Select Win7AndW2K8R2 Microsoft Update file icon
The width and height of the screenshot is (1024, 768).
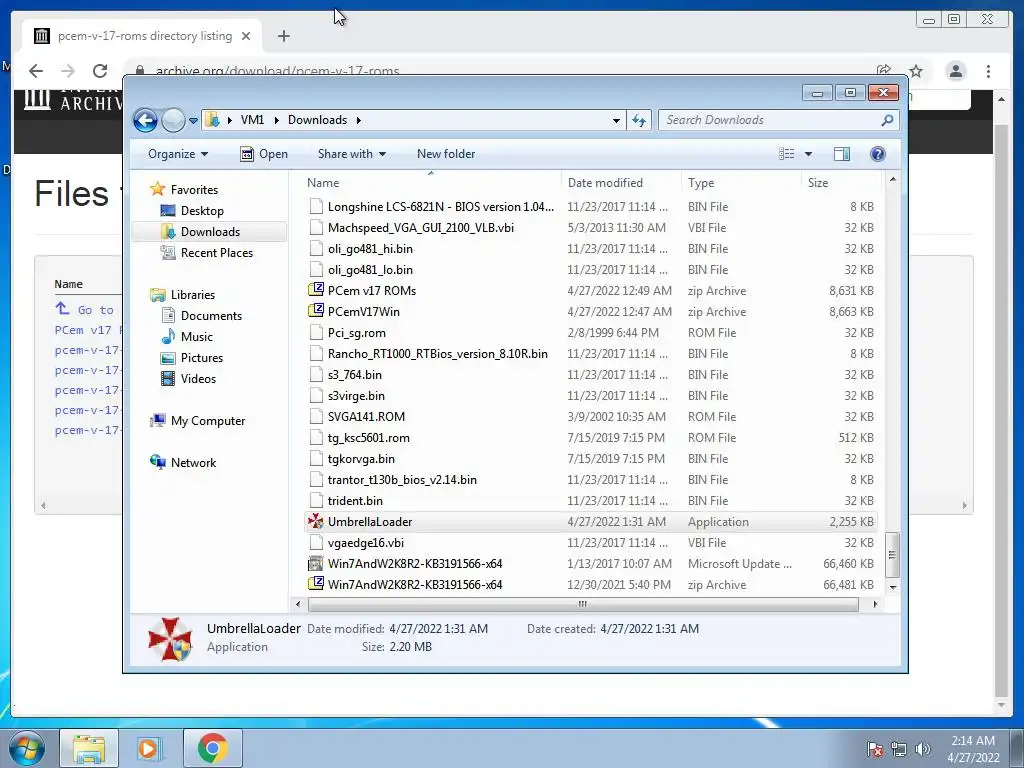point(316,563)
